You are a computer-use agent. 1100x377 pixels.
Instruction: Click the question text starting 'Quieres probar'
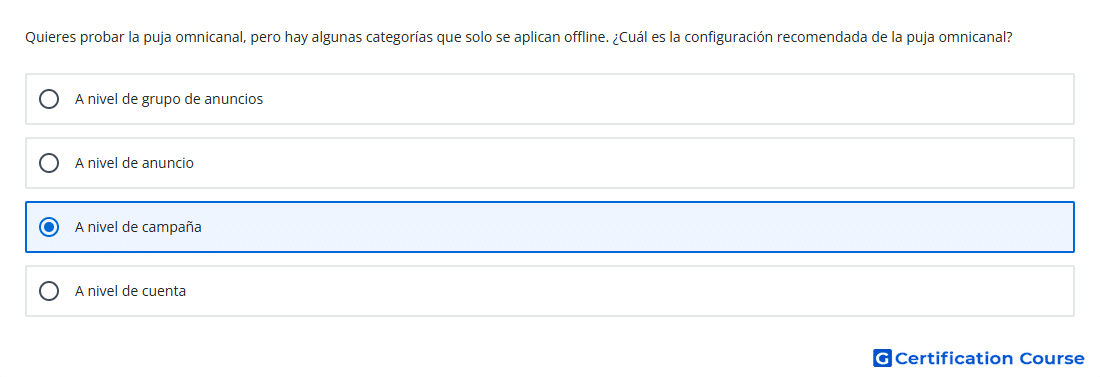point(518,37)
